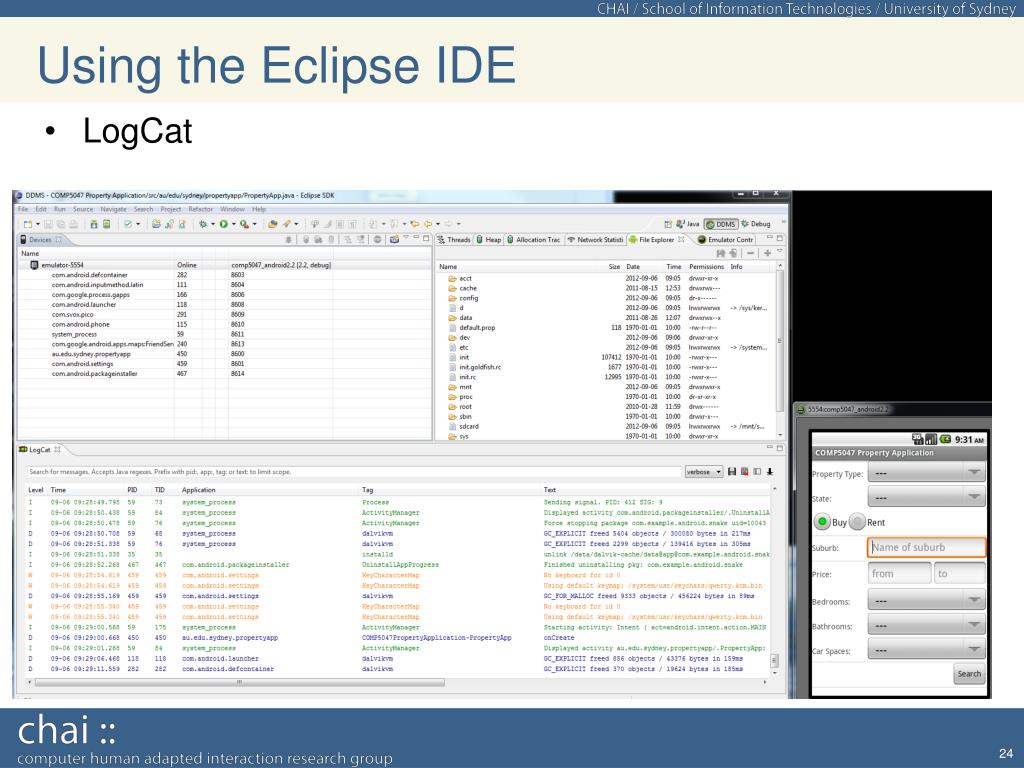Image resolution: width=1024 pixels, height=768 pixels.
Task: Click the Save Log icon in LogCat
Action: click(x=732, y=472)
